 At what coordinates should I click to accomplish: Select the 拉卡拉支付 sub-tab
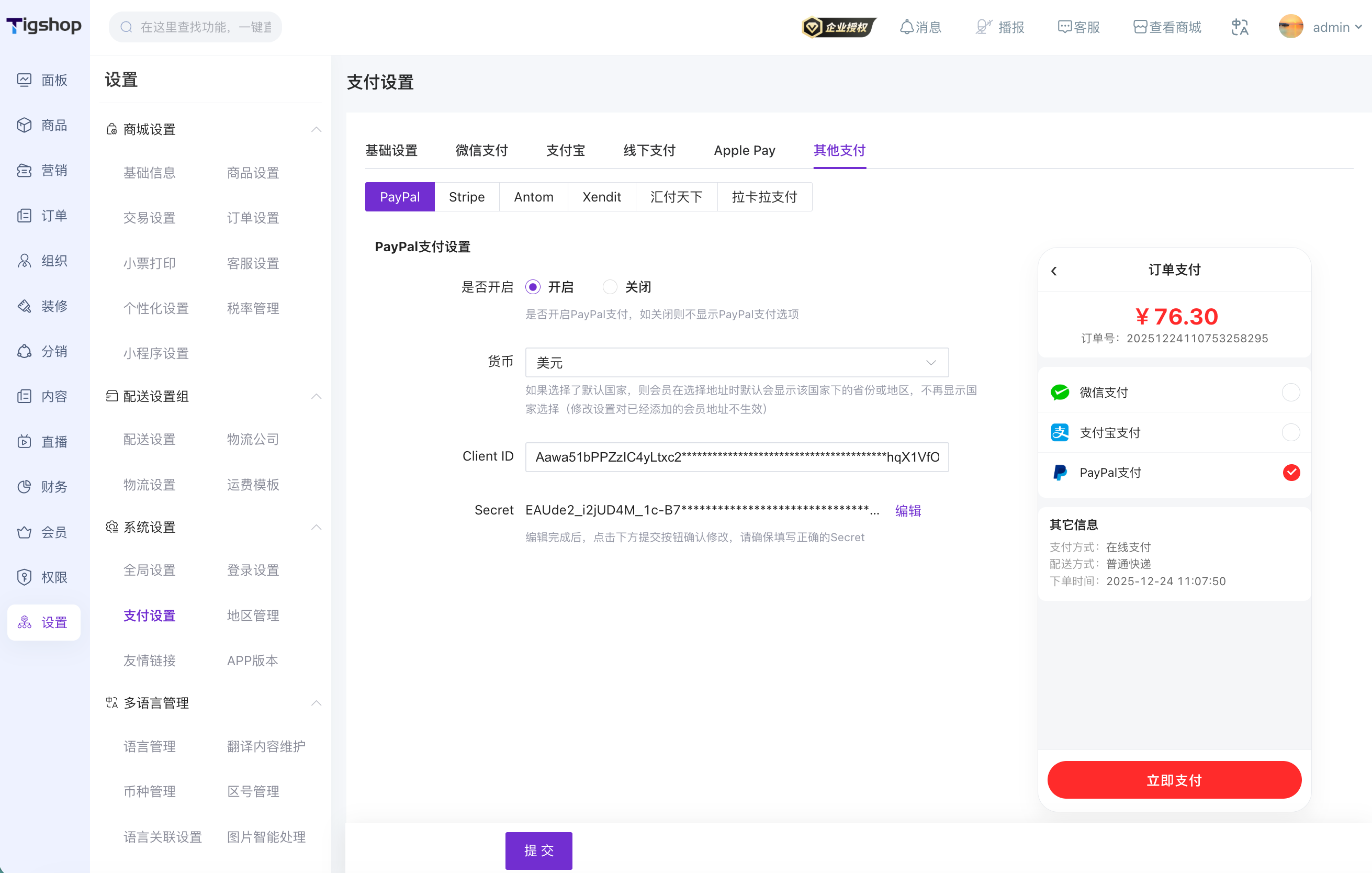pyautogui.click(x=764, y=197)
